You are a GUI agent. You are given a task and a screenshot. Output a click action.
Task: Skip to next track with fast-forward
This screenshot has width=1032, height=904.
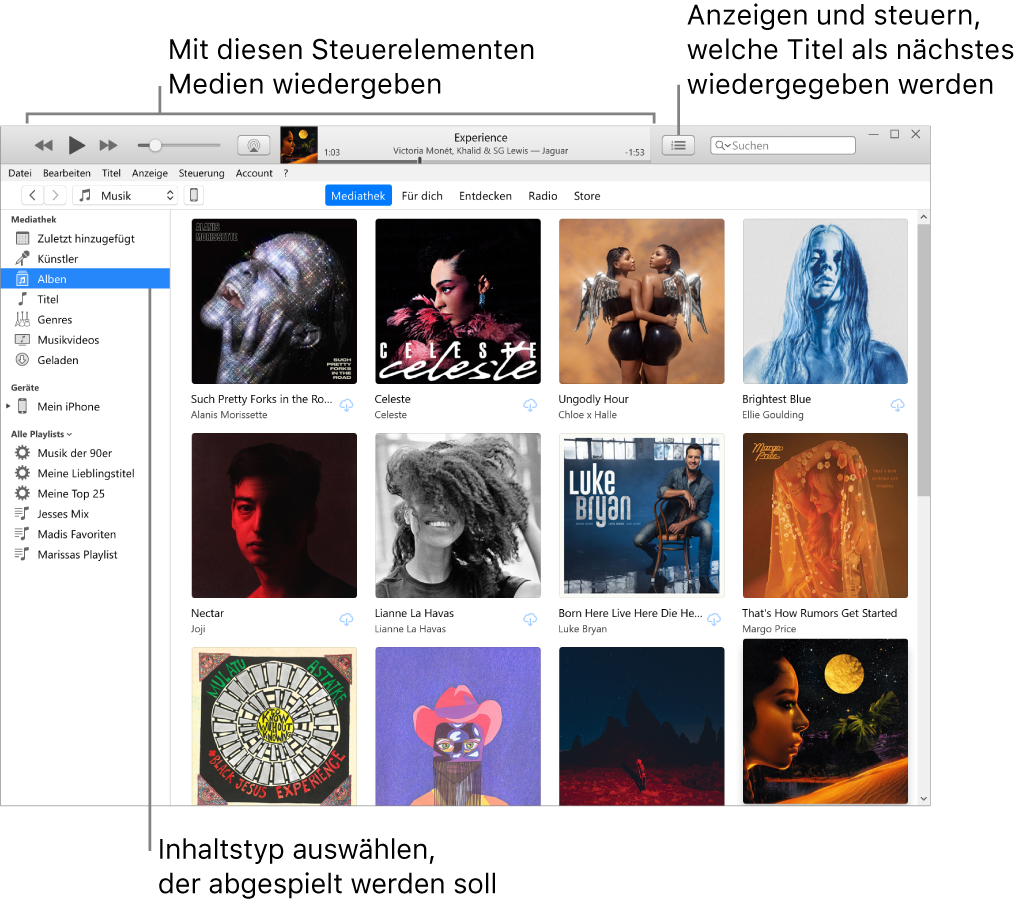tap(108, 145)
